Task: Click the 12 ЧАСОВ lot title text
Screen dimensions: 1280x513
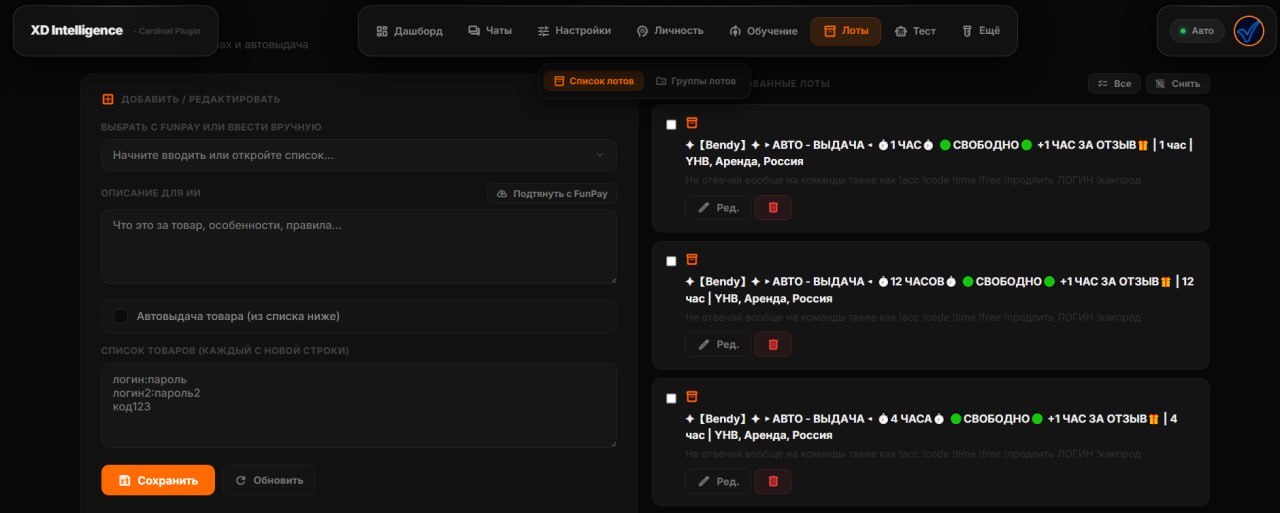Action: [x=939, y=290]
